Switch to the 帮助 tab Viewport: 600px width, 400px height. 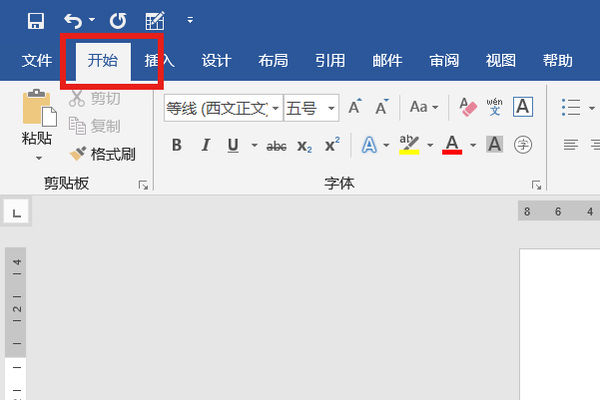[x=558, y=60]
